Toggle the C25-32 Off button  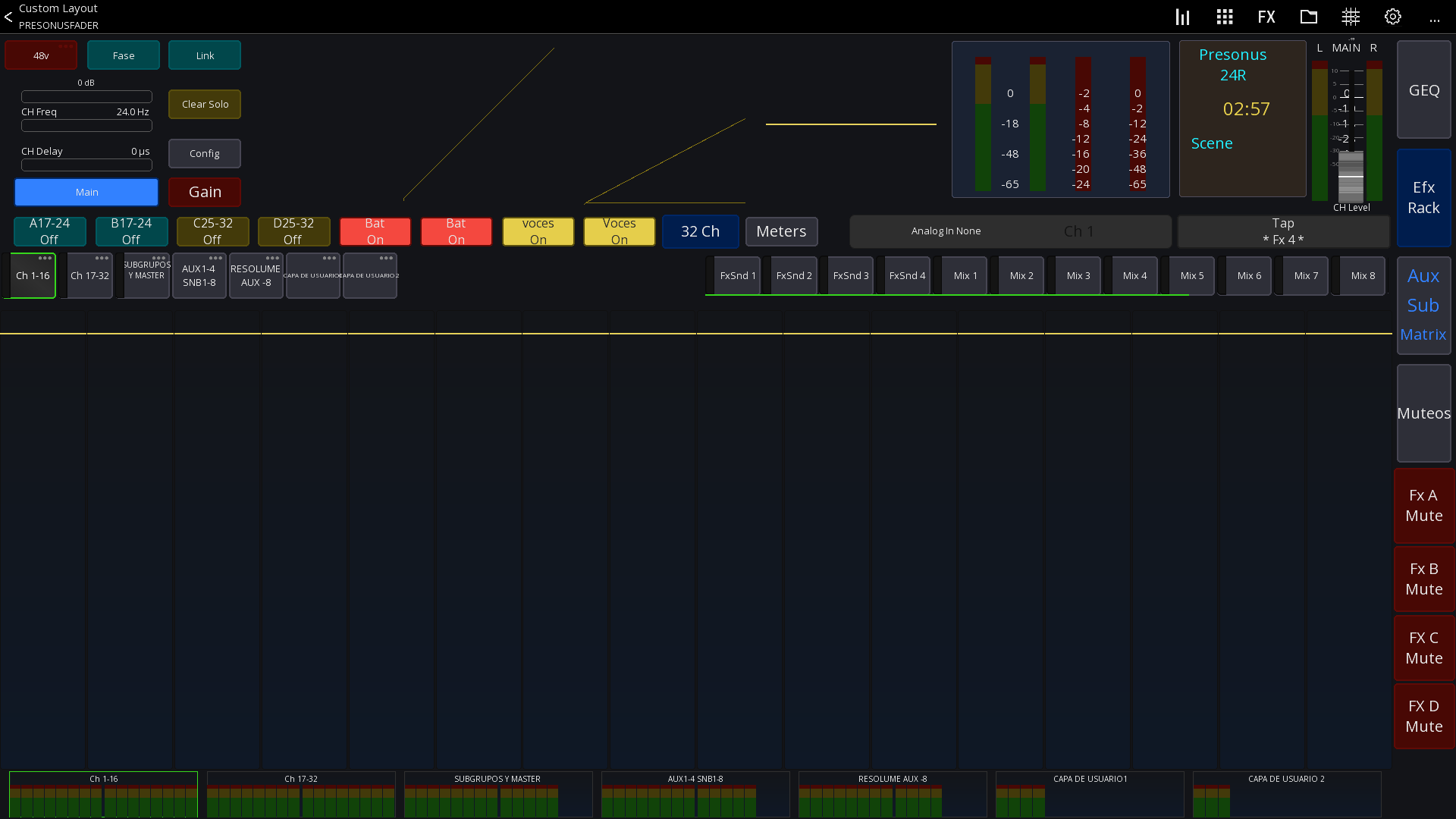click(x=212, y=231)
